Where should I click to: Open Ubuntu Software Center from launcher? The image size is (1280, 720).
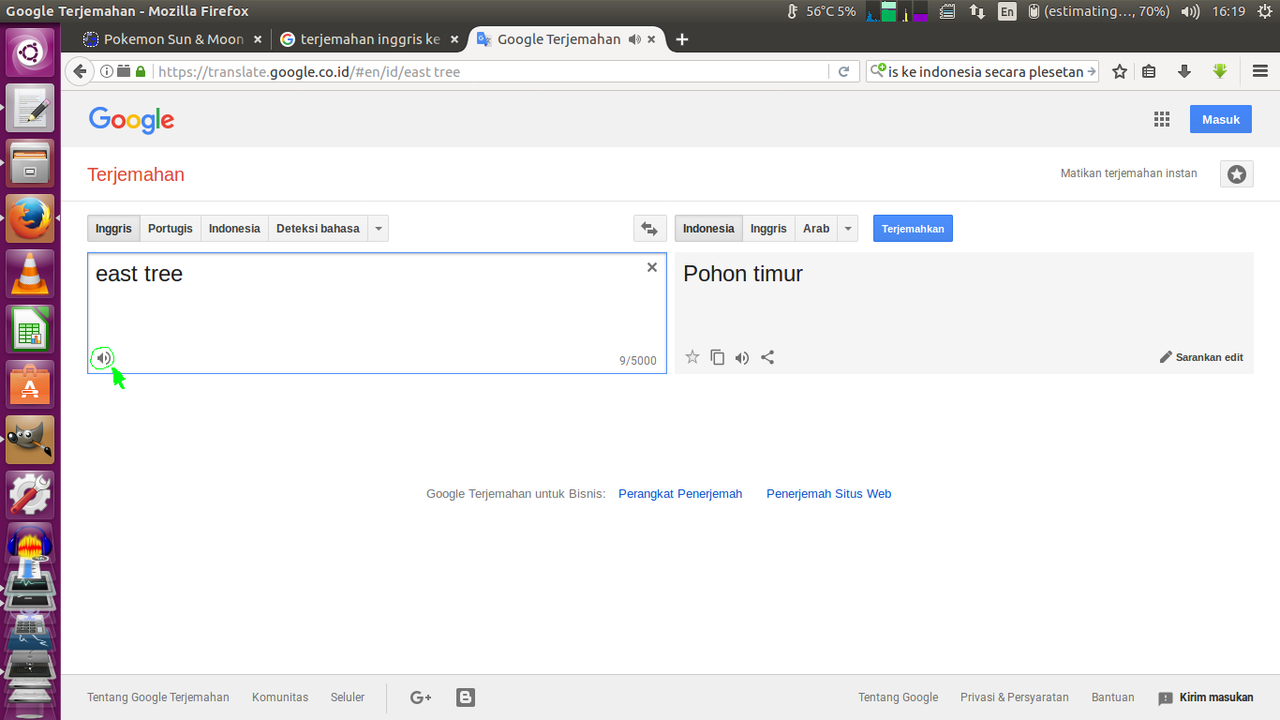[x=30, y=384]
